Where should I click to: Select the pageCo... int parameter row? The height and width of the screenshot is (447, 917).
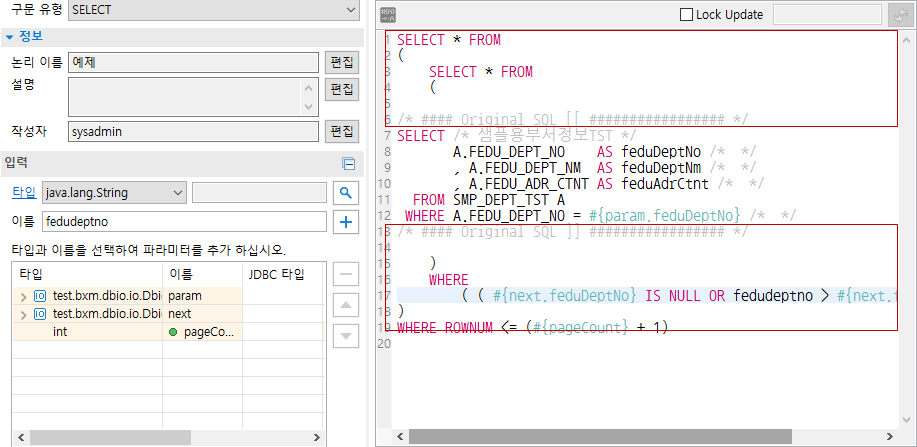[x=167, y=332]
